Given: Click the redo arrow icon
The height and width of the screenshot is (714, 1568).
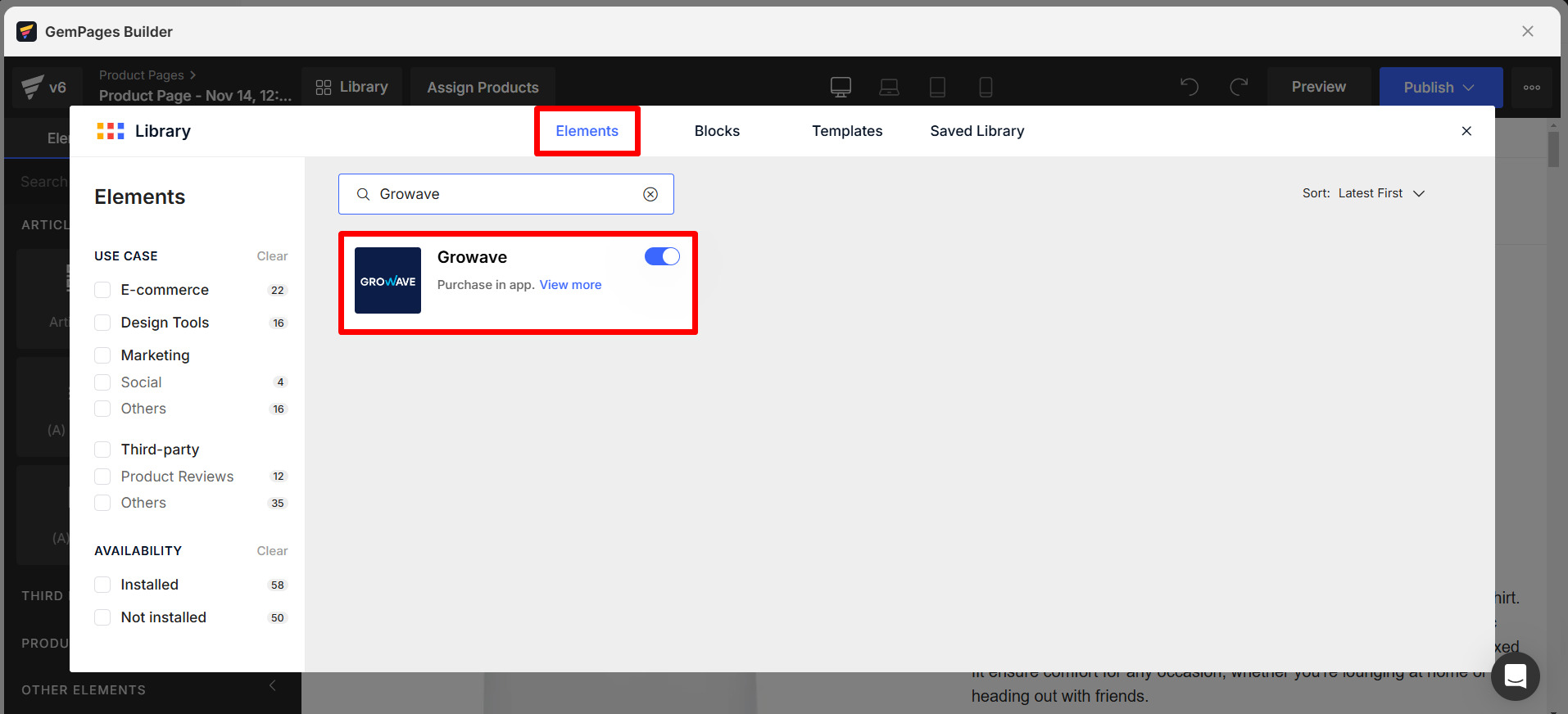Looking at the screenshot, I should pos(1239,87).
